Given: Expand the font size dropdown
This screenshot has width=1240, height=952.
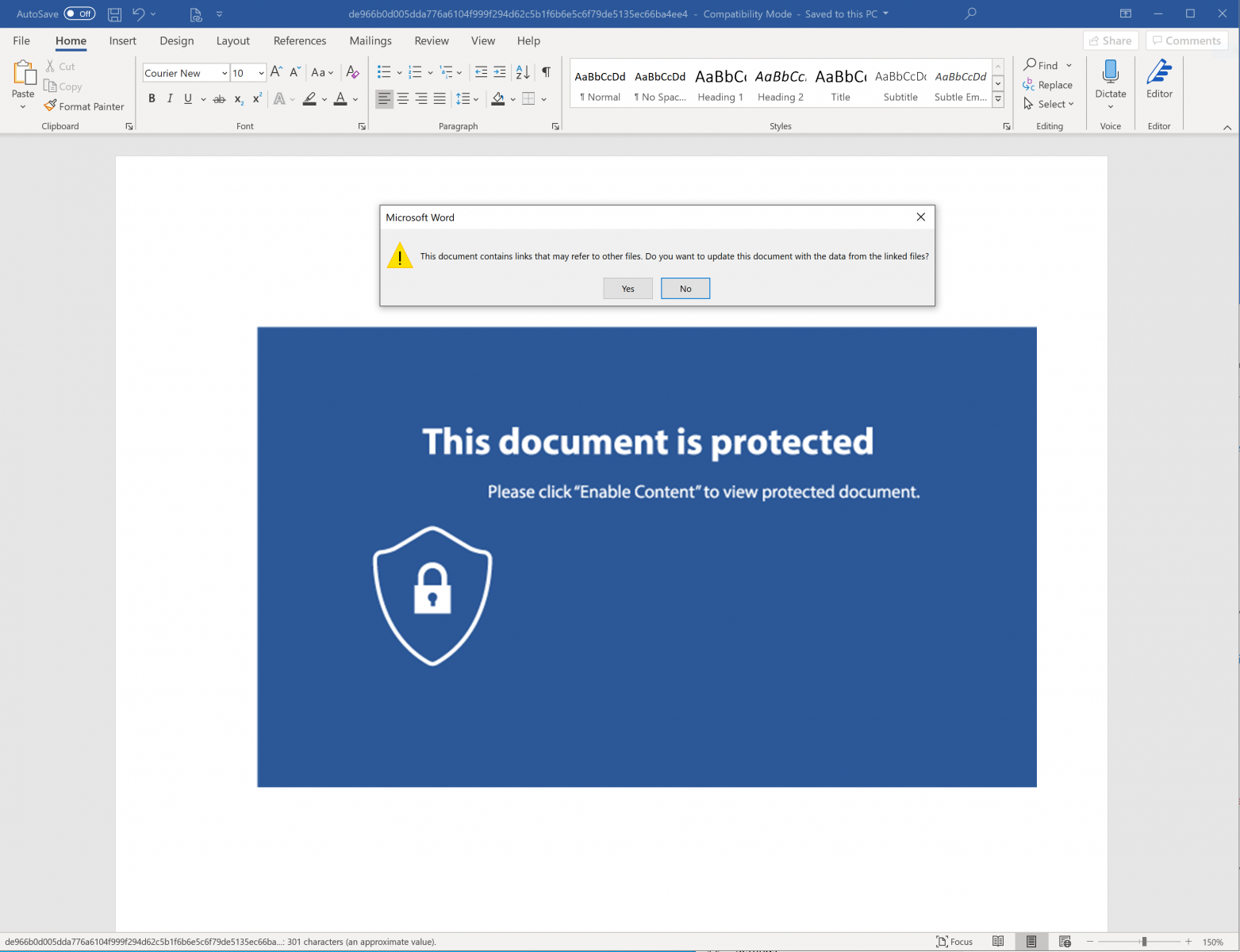Looking at the screenshot, I should click(x=261, y=73).
